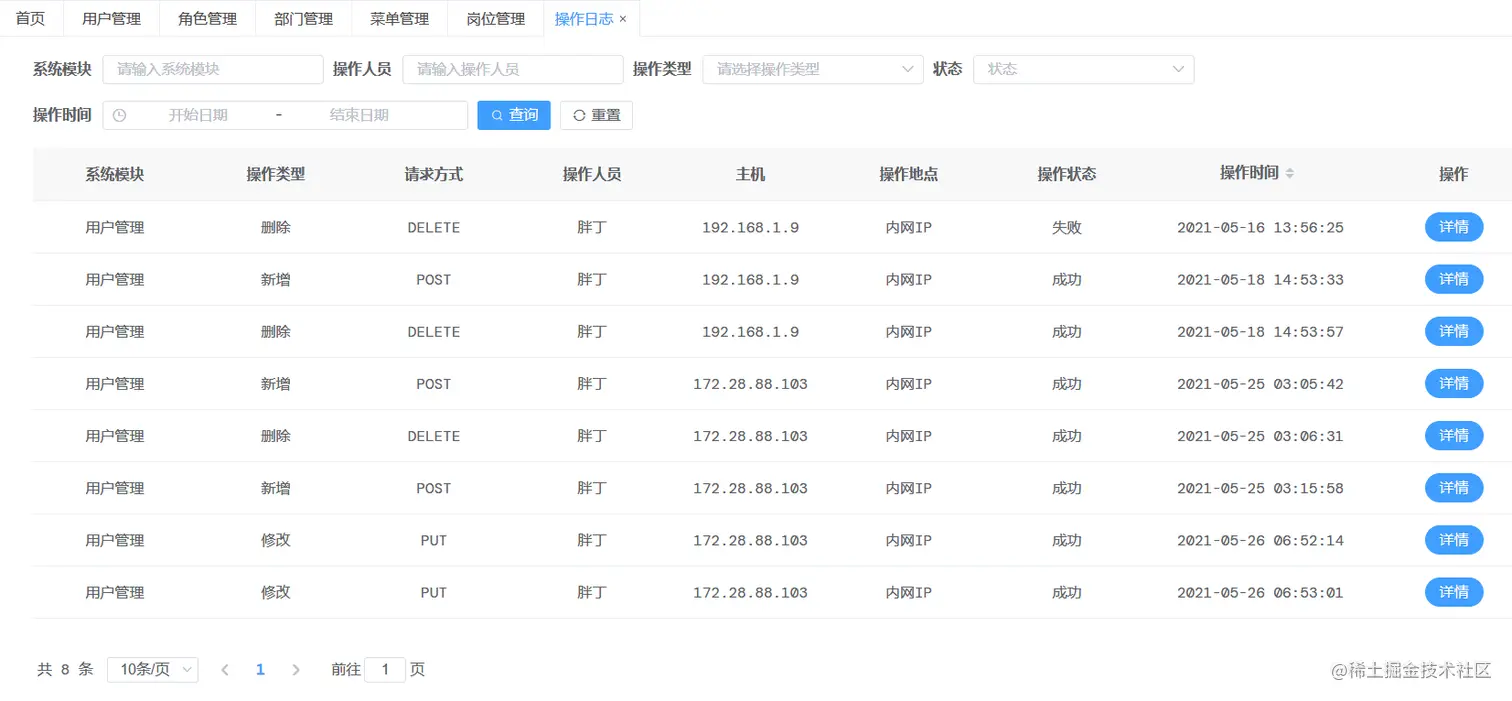Click the 操作状态 column header
The width and height of the screenshot is (1512, 701).
[x=1067, y=174]
